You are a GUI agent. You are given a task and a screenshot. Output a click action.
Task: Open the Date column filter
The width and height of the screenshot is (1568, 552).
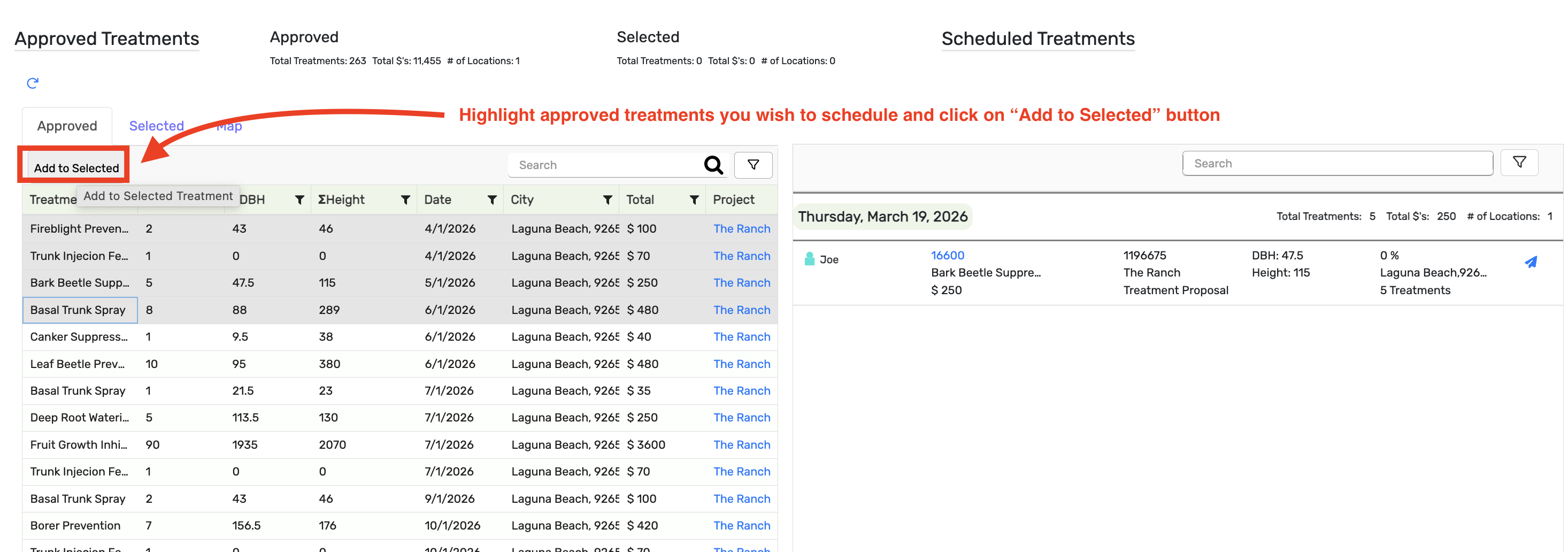click(x=493, y=199)
